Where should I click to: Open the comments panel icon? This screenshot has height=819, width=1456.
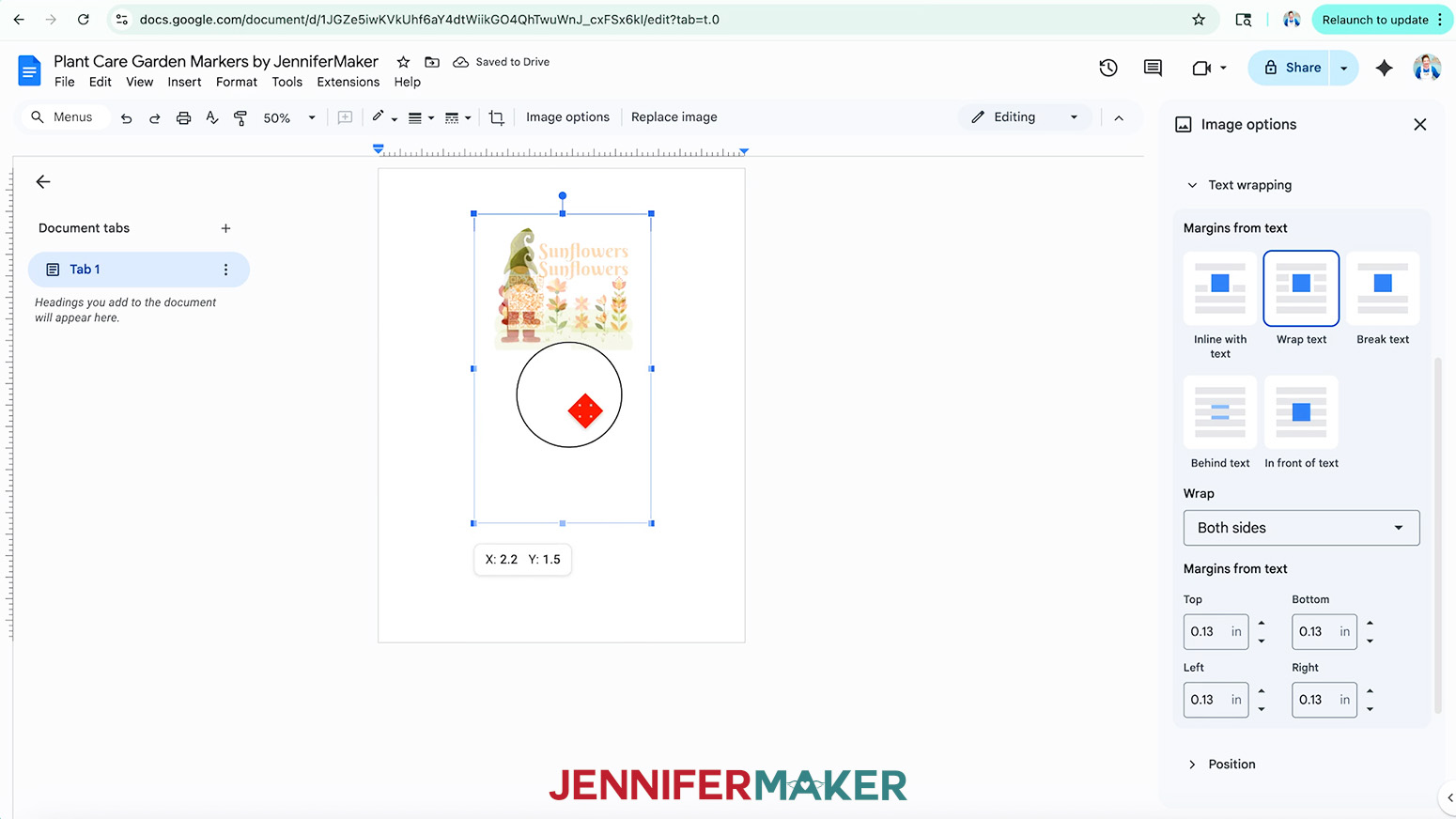coord(1153,68)
